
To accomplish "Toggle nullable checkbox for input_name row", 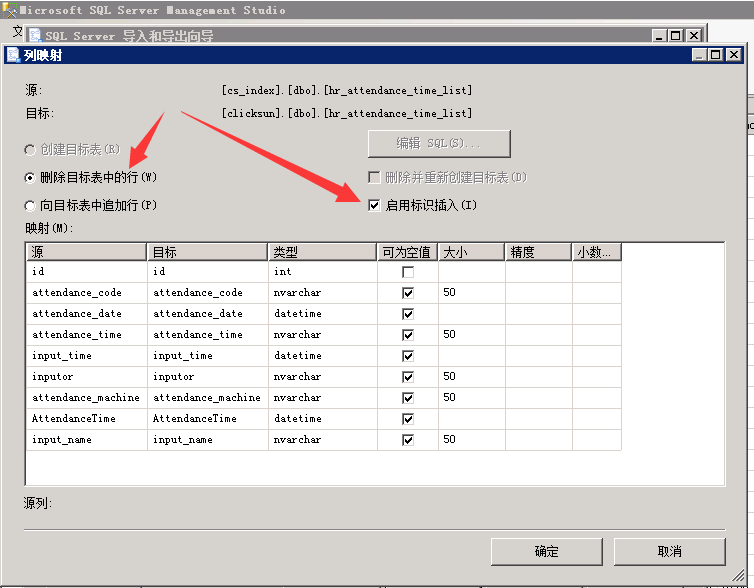I will point(408,440).
